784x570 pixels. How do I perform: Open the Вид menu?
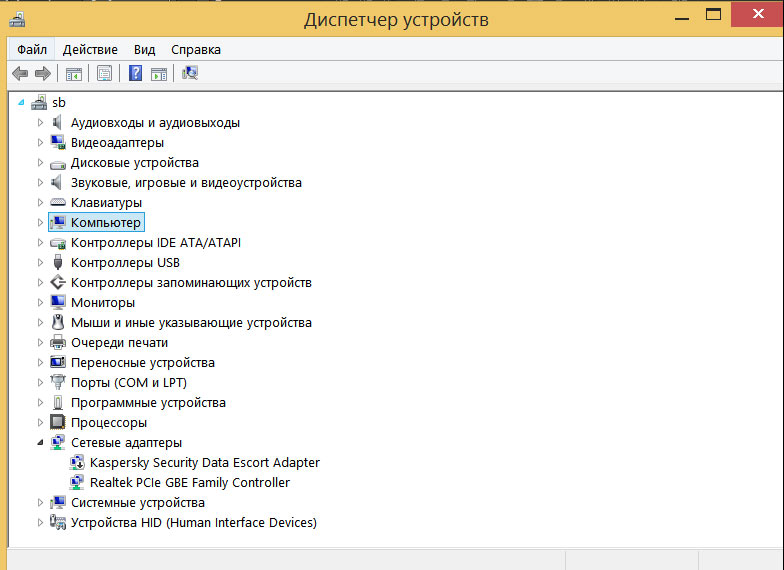(x=144, y=50)
